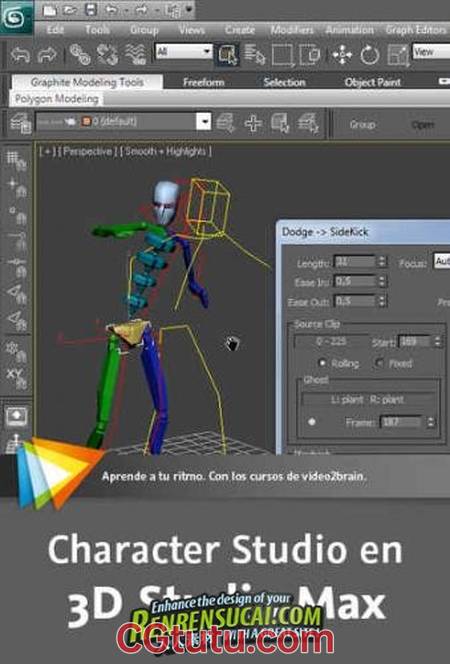The width and height of the screenshot is (450, 664).
Task: Open the viewport [+] general menu
Action: pyautogui.click(x=46, y=151)
